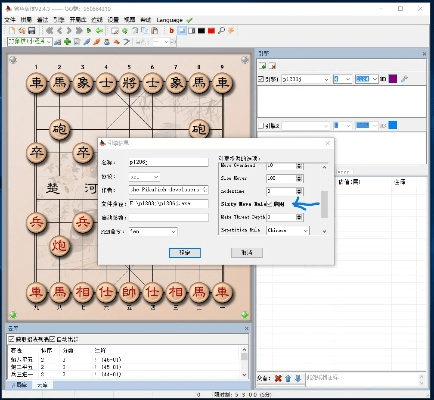The width and height of the screenshot is (434, 400).
Task: Click the cancel button in dialog
Action: (247, 253)
